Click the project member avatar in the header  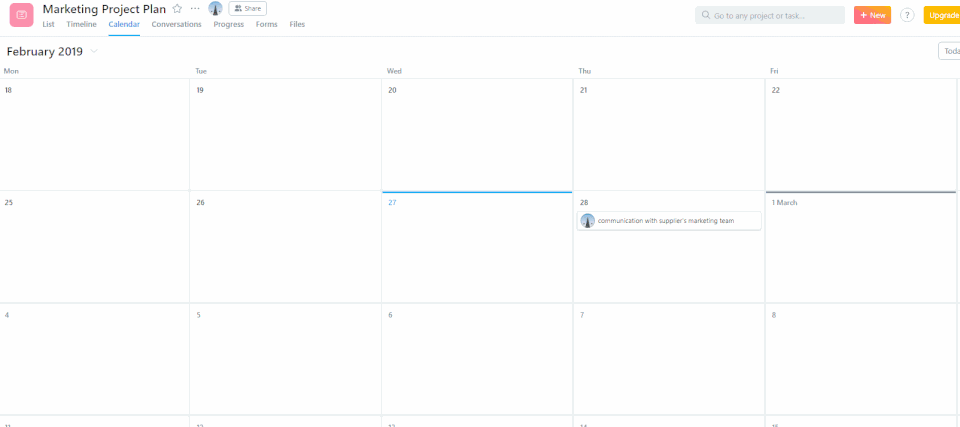pos(215,9)
